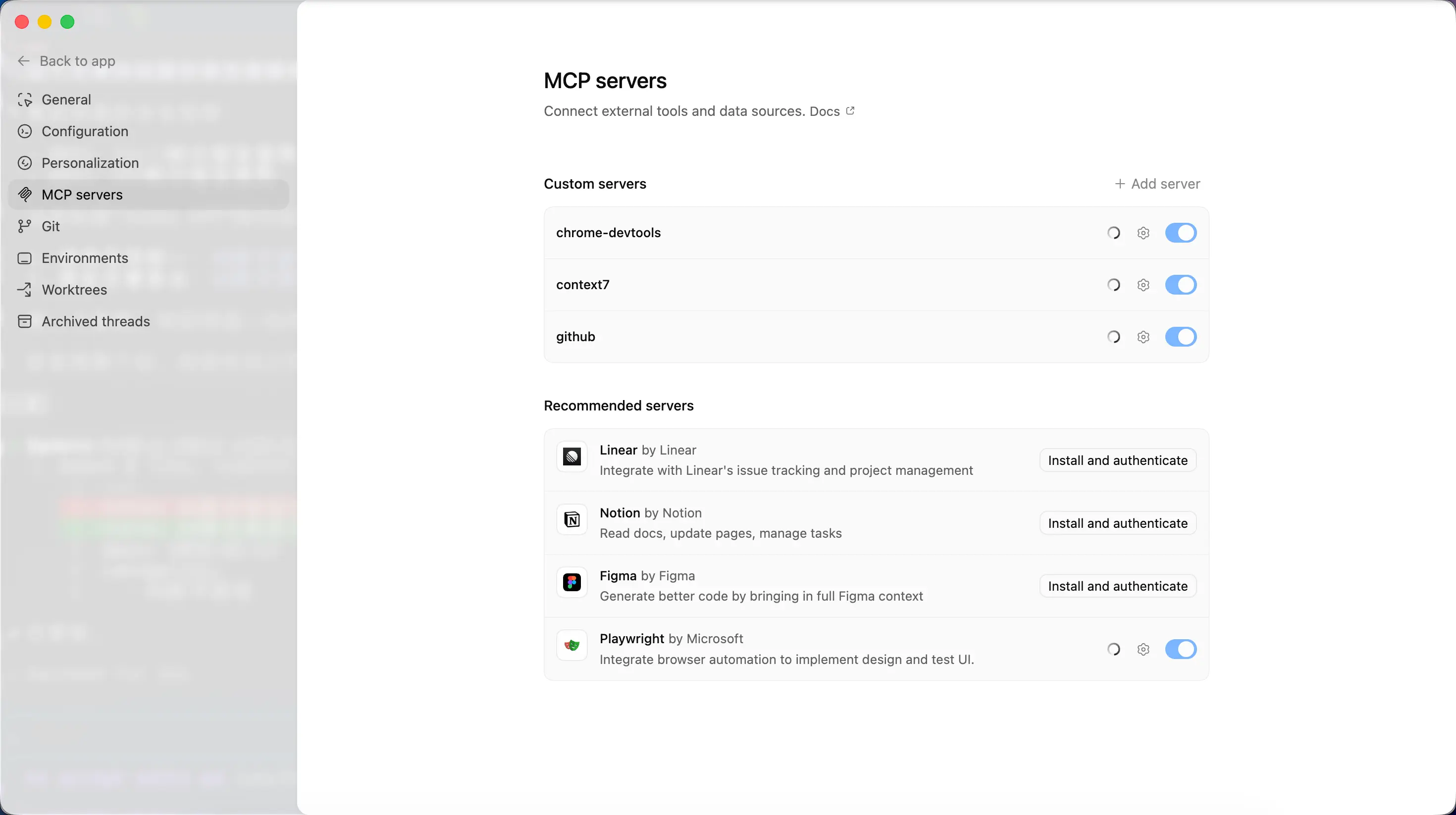The image size is (1456, 815).
Task: Click the Playwright masks logo icon
Action: tap(572, 646)
